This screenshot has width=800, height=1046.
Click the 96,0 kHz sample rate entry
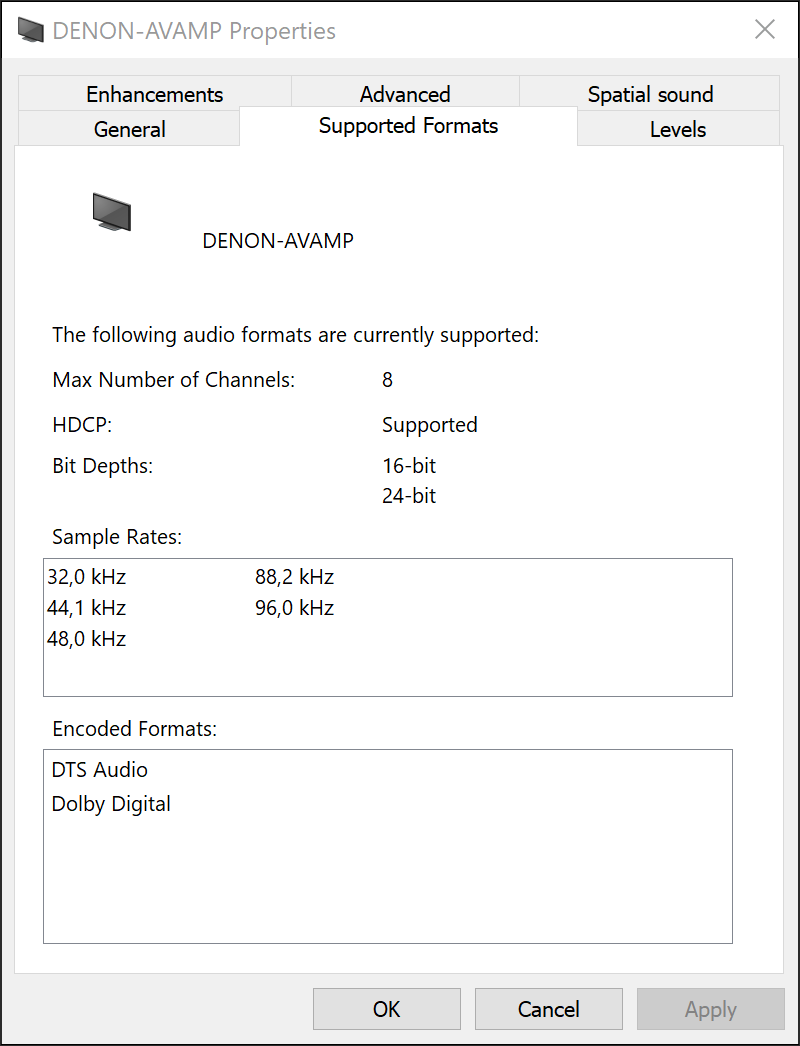(x=294, y=608)
